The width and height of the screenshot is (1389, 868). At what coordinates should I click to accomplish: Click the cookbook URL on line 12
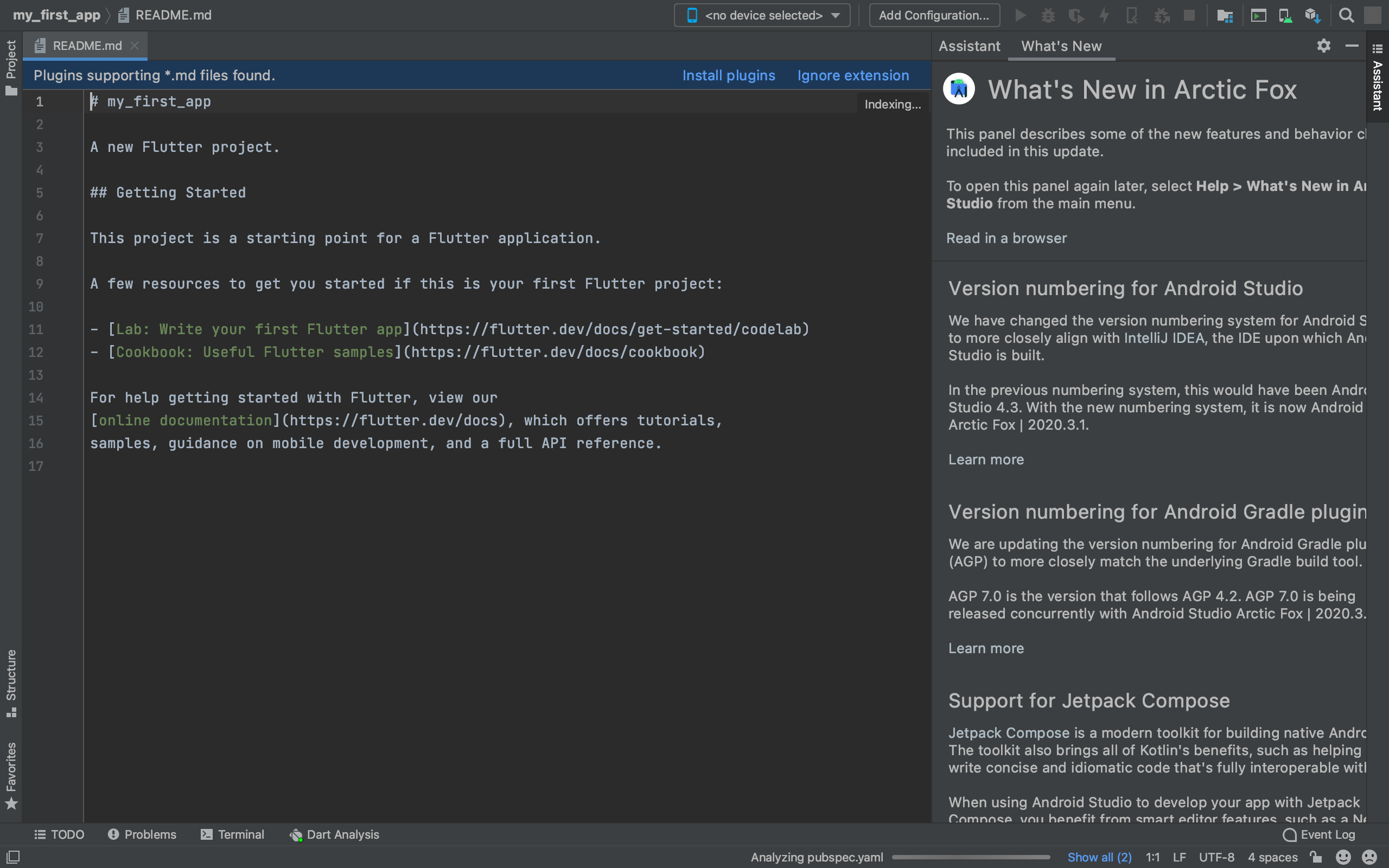(555, 352)
